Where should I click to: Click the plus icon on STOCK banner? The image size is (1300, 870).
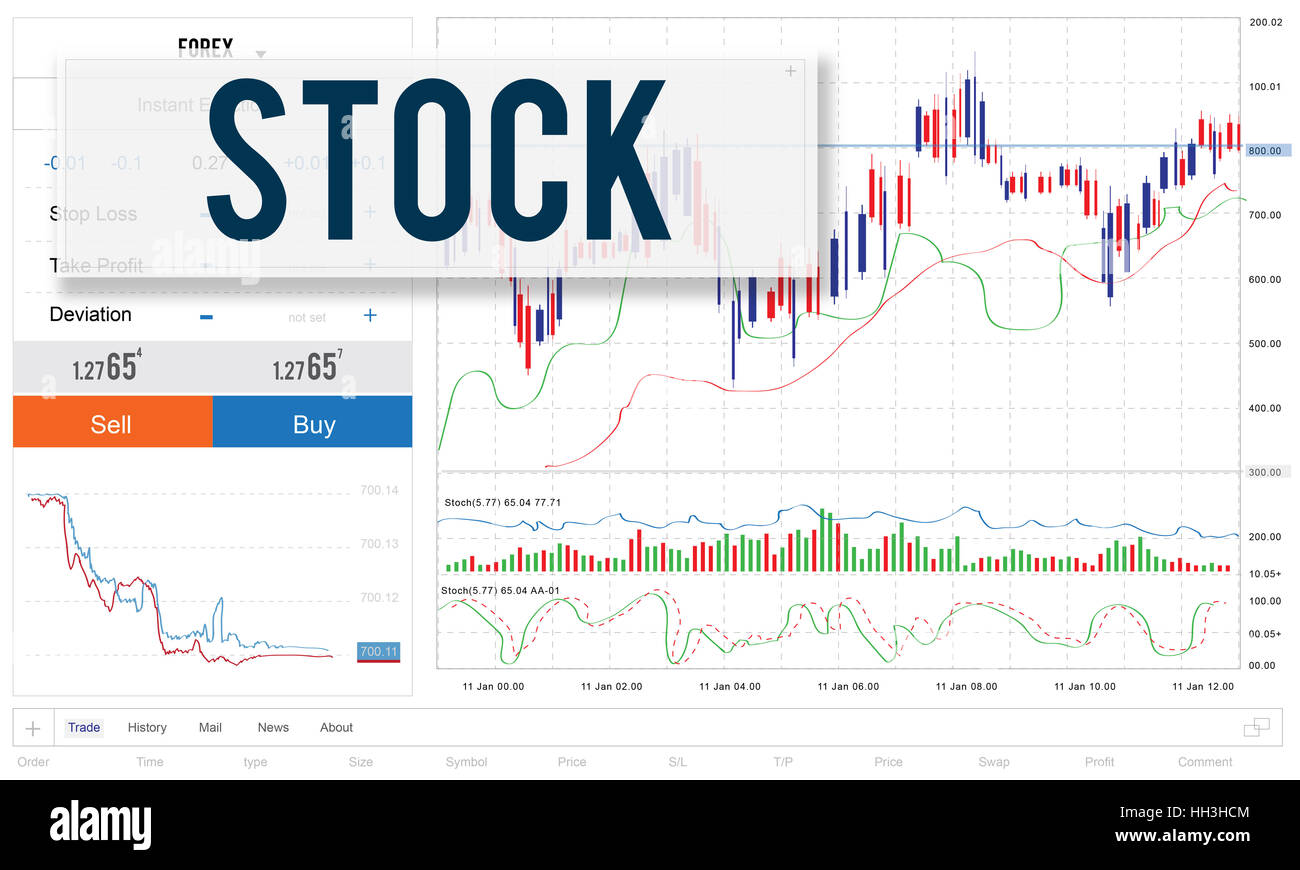pyautogui.click(x=790, y=71)
